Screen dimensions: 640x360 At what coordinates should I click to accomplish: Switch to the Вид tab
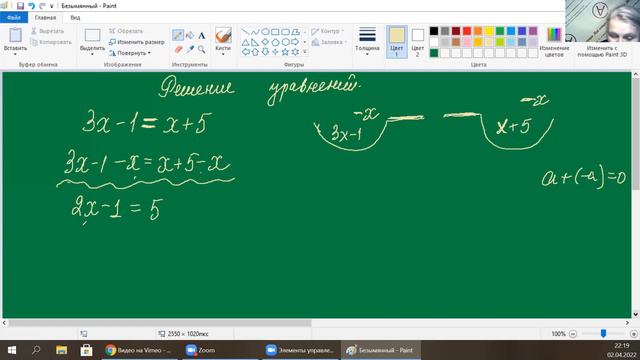[x=75, y=18]
